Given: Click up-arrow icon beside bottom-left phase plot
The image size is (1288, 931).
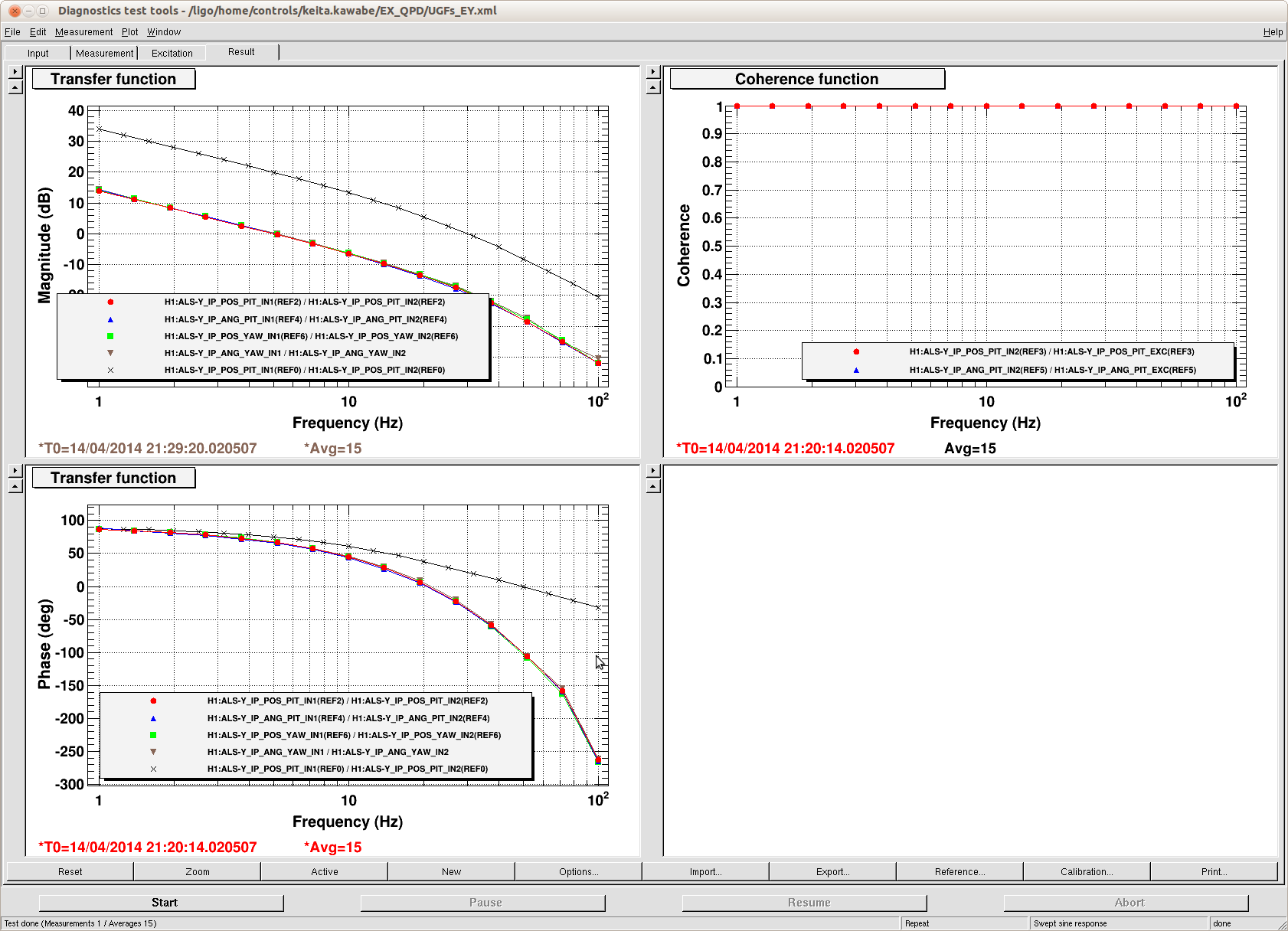Looking at the screenshot, I should [15, 486].
